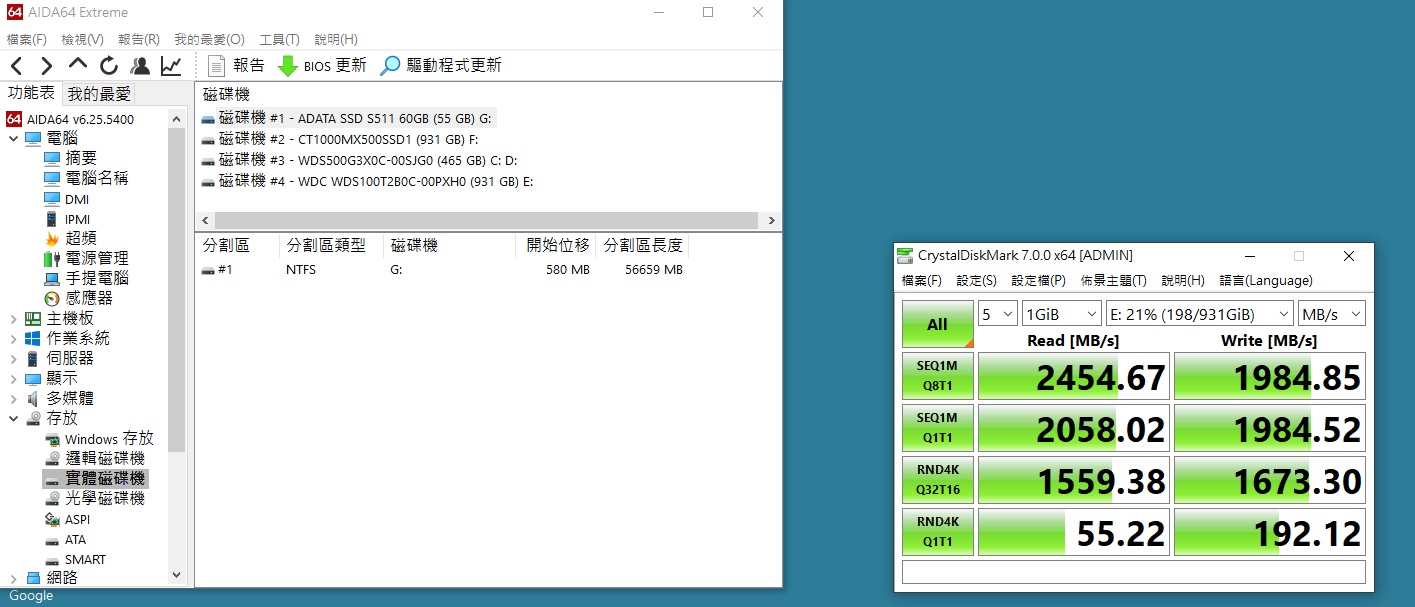Expand the 主機板 tree node

coord(13,318)
